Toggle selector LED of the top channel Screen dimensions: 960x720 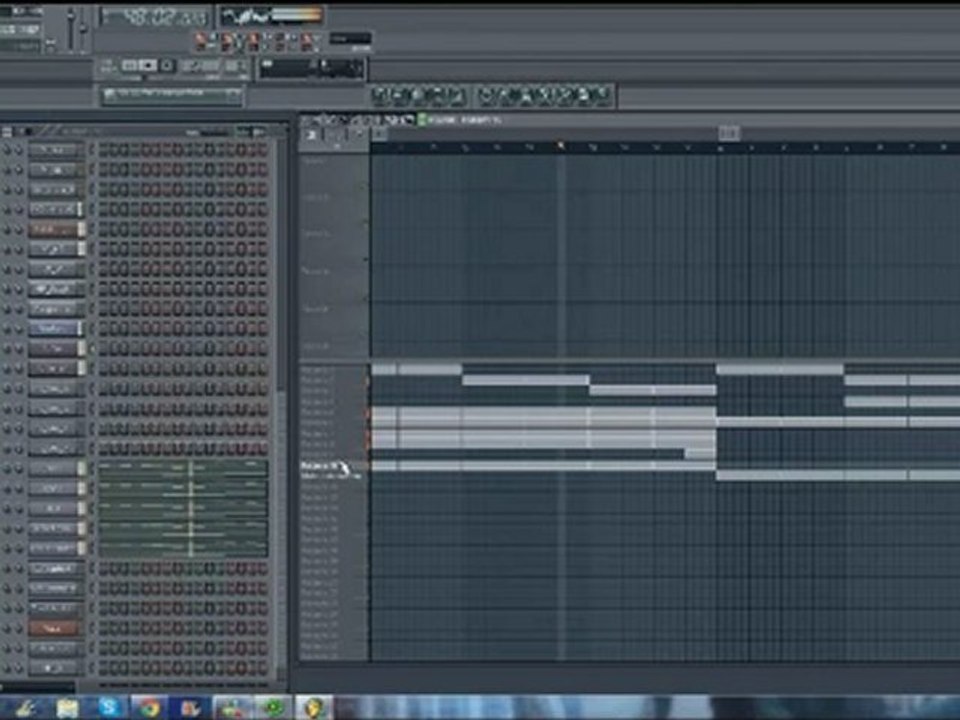(92, 150)
